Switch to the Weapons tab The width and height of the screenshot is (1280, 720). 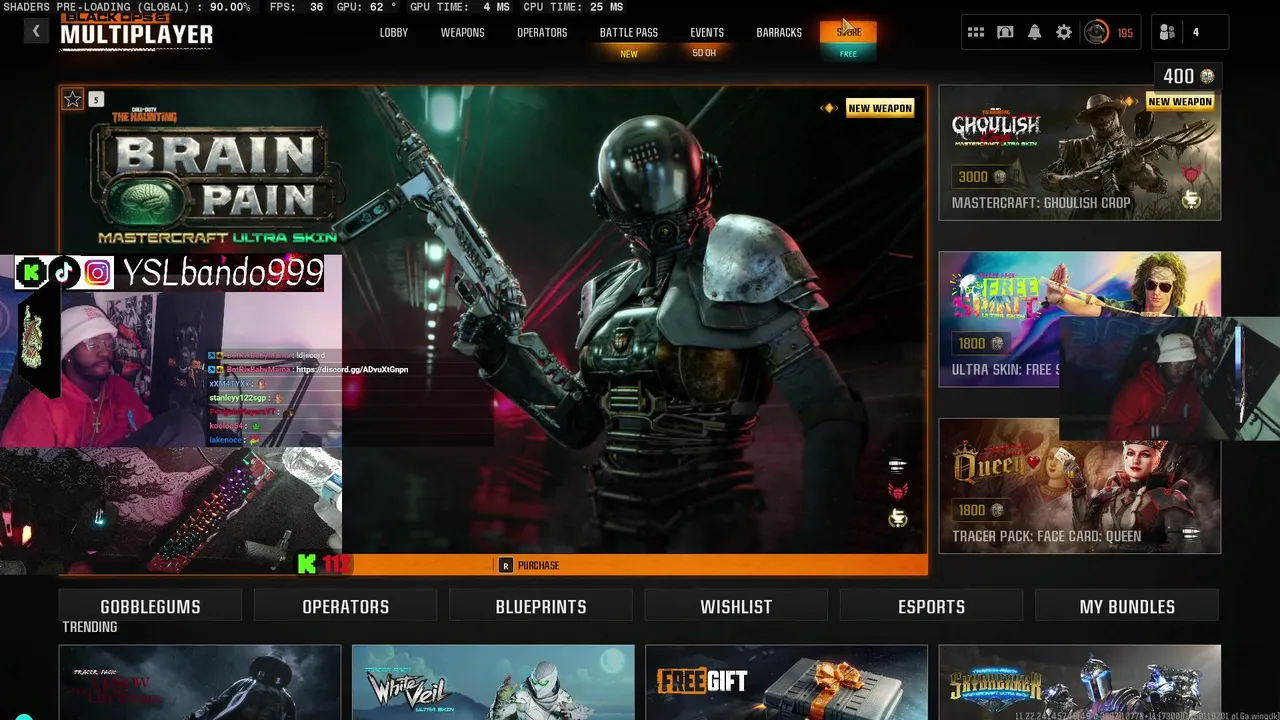coord(463,32)
